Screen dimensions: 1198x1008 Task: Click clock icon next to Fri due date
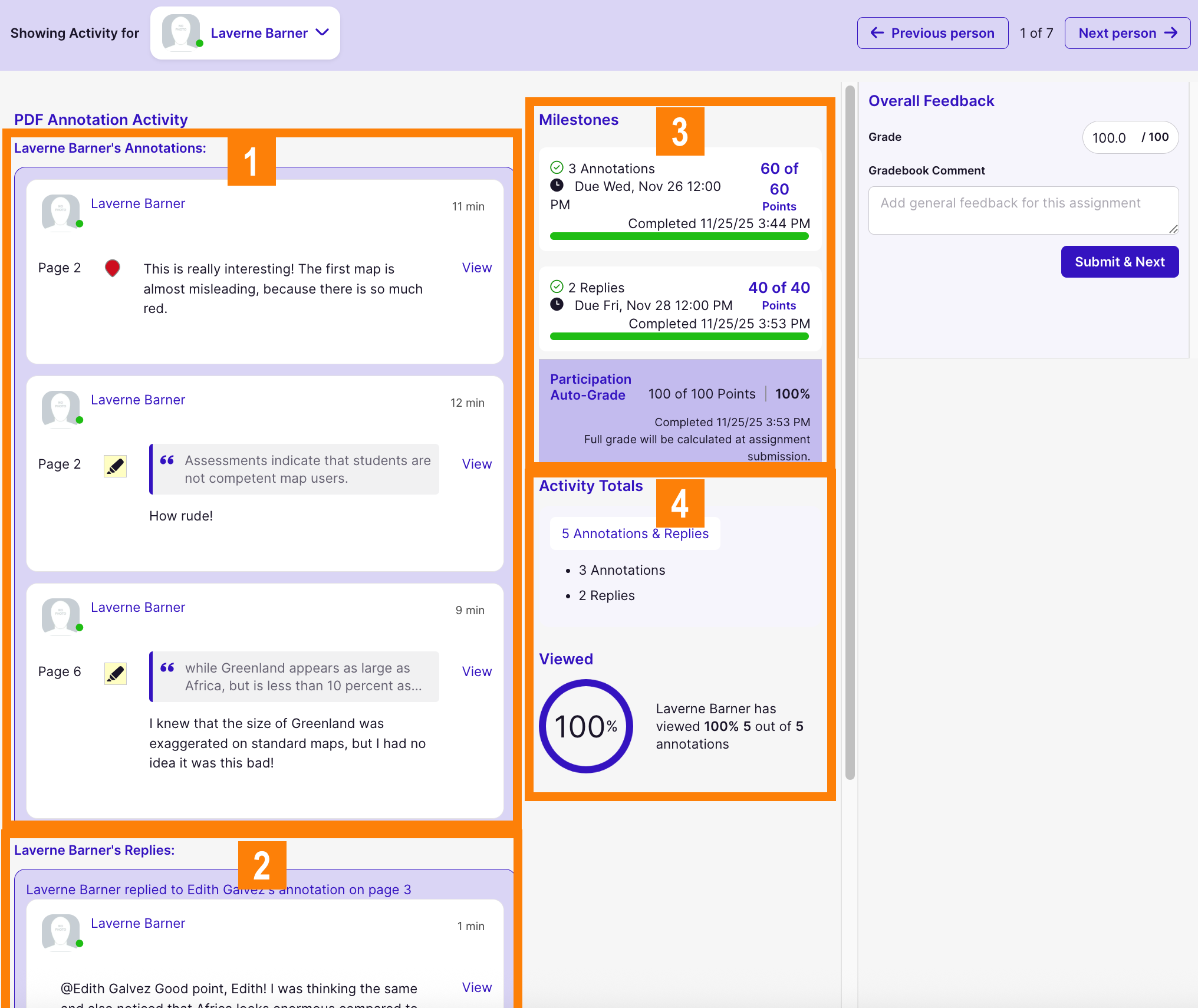(557, 305)
